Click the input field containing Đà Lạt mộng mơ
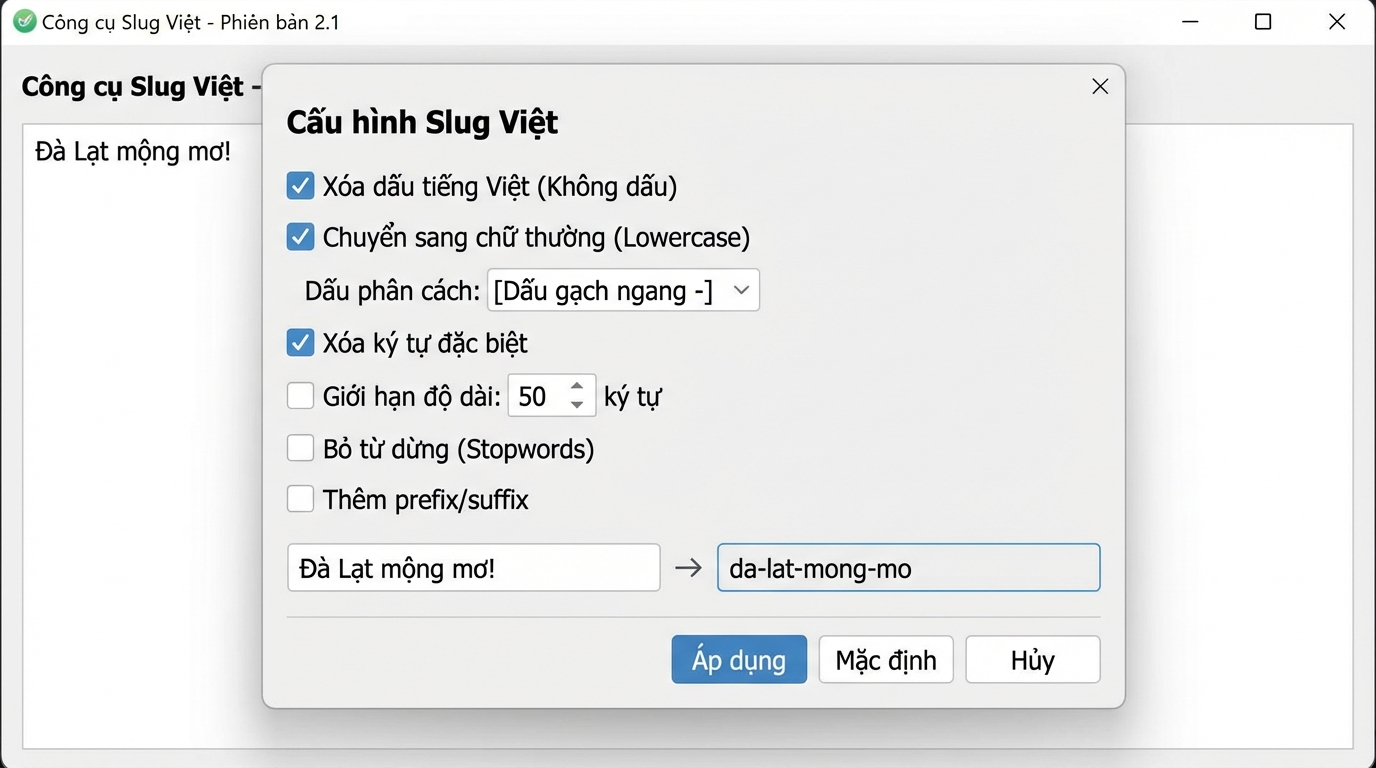The height and width of the screenshot is (768, 1376). pos(473,567)
